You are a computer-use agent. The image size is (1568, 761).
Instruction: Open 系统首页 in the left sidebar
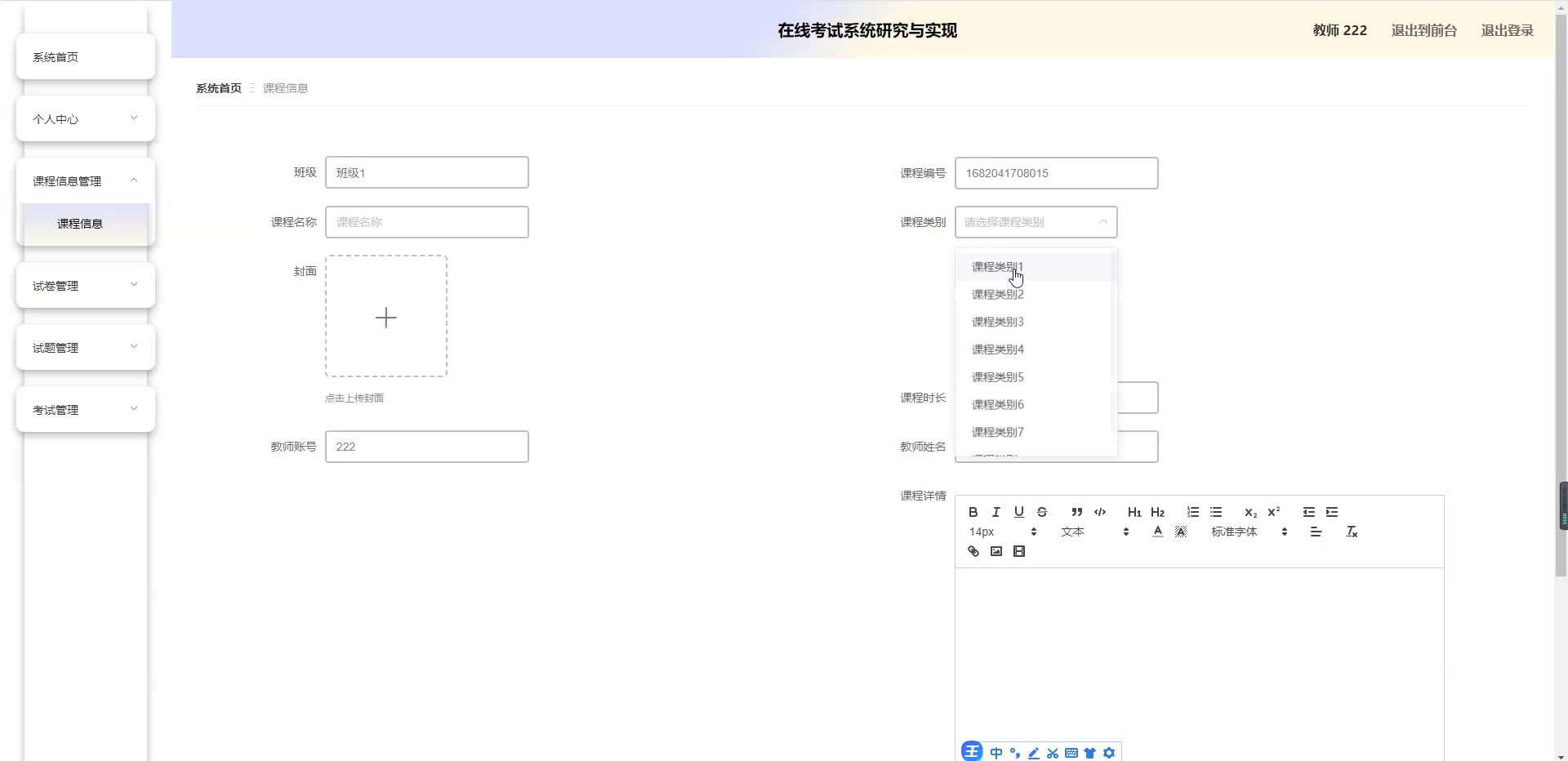[86, 57]
